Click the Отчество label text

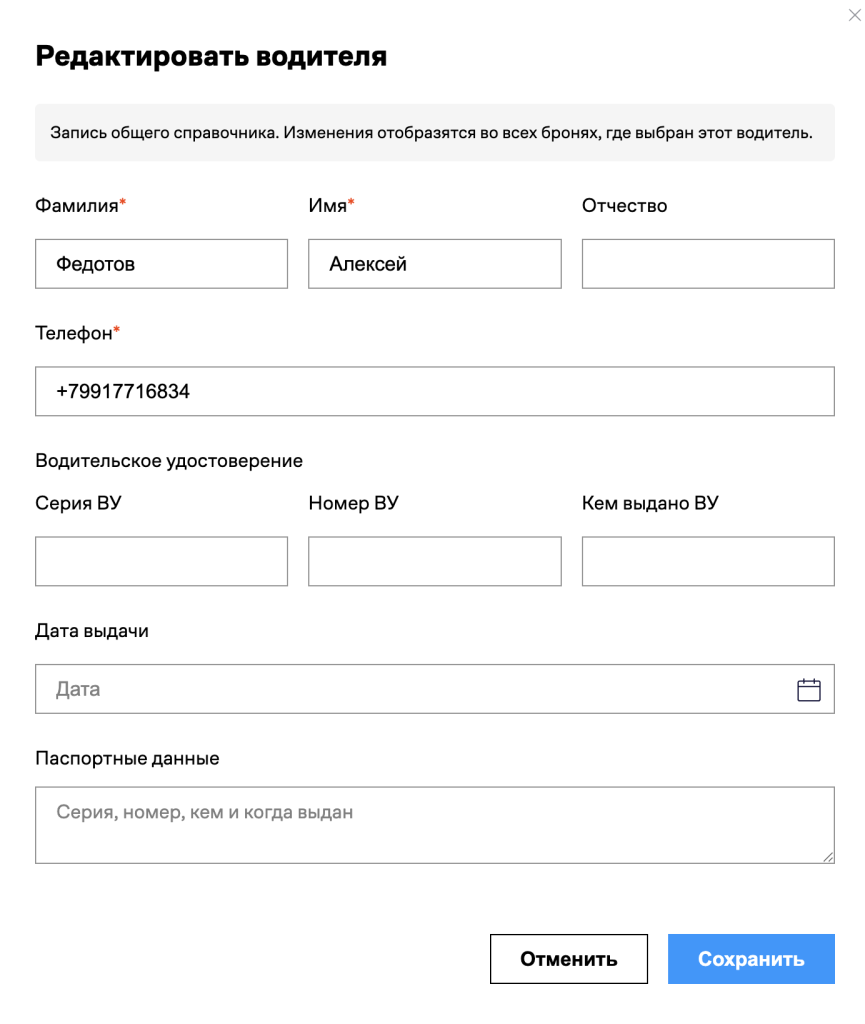(x=624, y=206)
